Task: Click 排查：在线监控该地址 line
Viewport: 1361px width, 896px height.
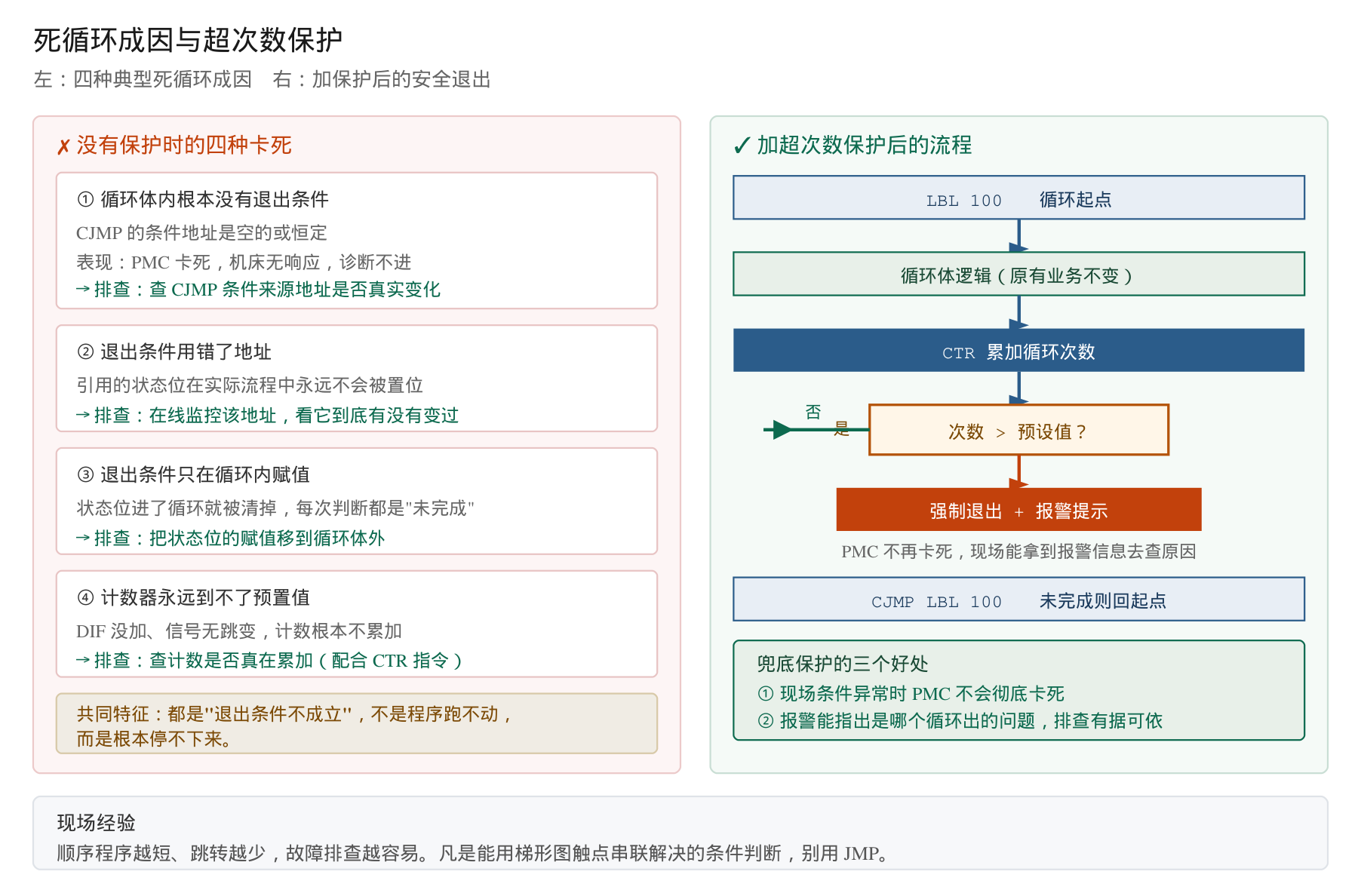Action: (267, 415)
